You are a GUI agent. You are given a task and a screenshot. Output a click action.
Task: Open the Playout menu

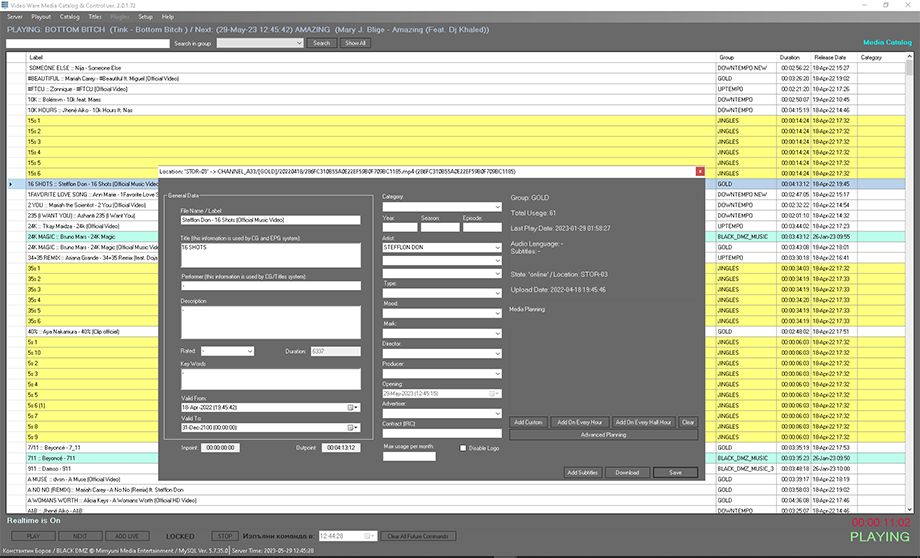point(41,17)
